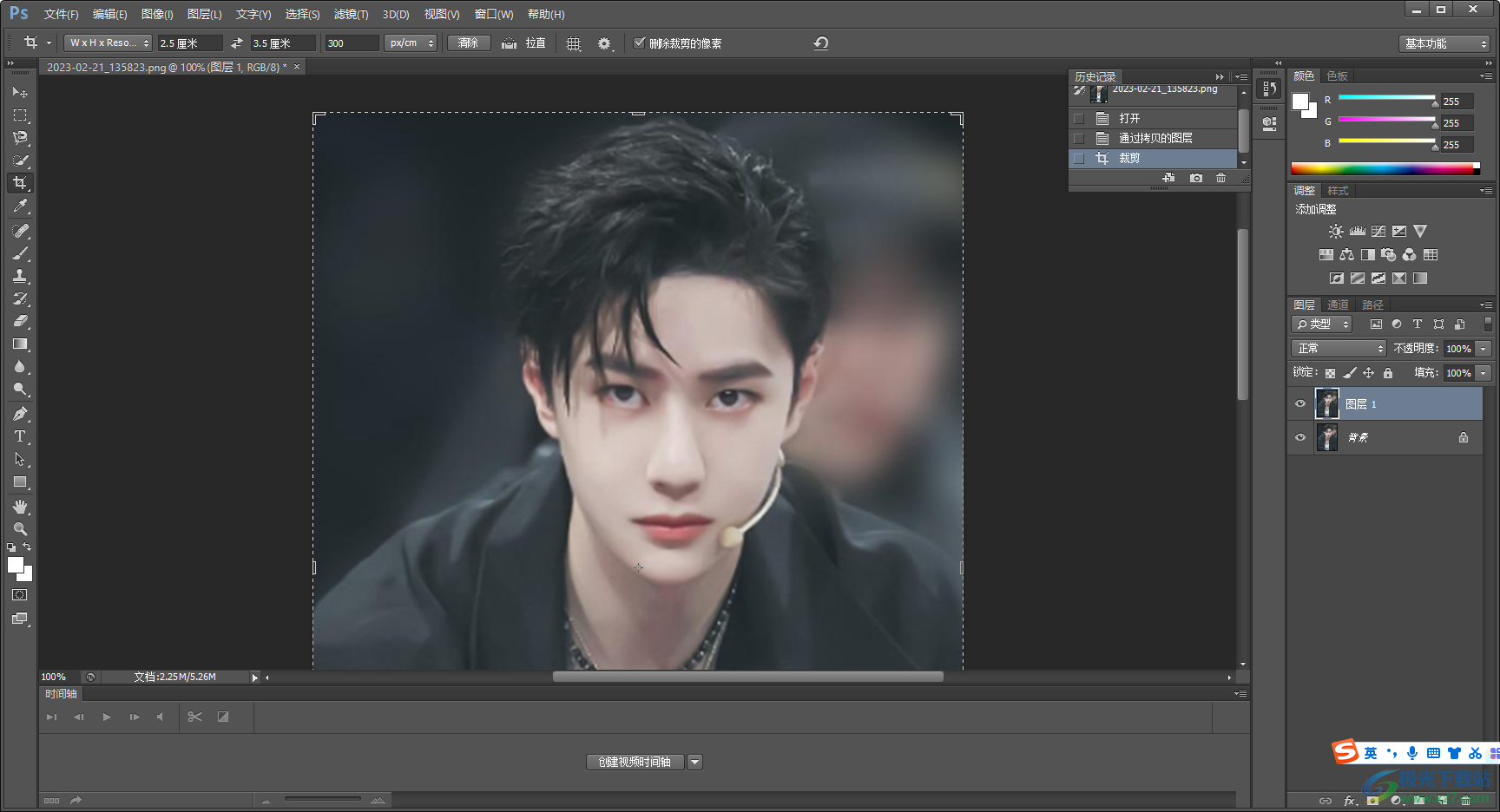Create a new snapshot with the camera icon
Viewport: 1500px width, 812px height.
click(x=1196, y=178)
